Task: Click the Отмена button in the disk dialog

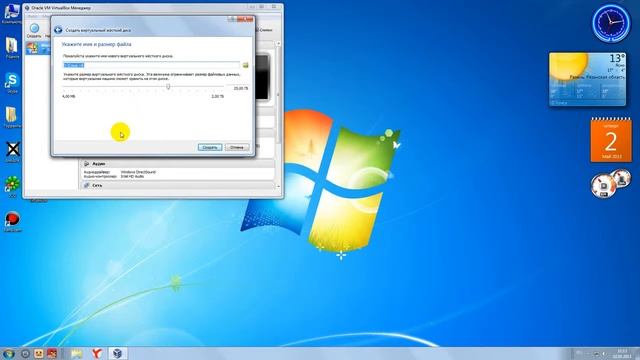Action: (237, 147)
